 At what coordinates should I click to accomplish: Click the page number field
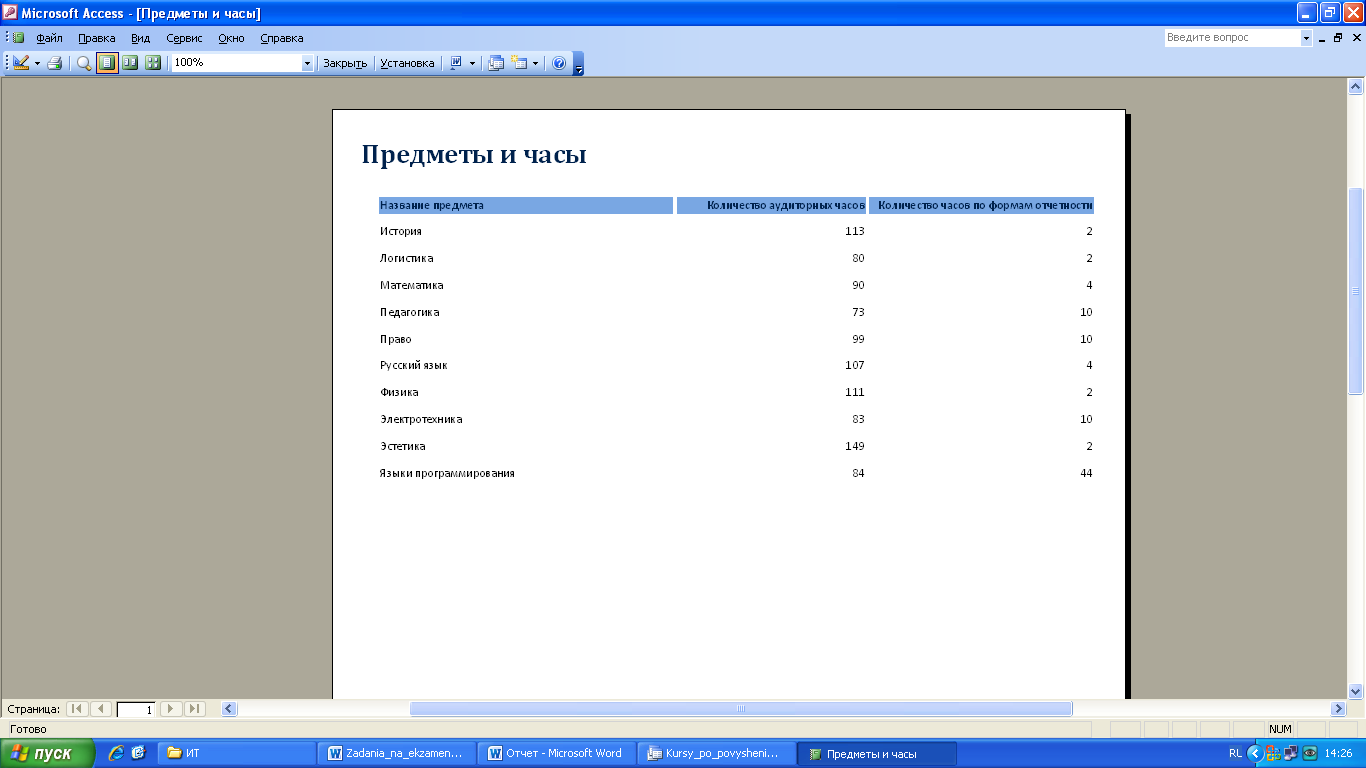[x=136, y=709]
